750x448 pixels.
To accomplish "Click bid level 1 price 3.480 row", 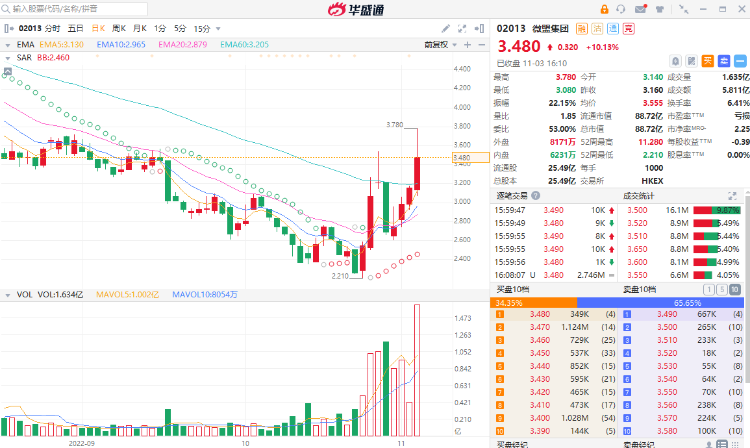I will (x=555, y=314).
